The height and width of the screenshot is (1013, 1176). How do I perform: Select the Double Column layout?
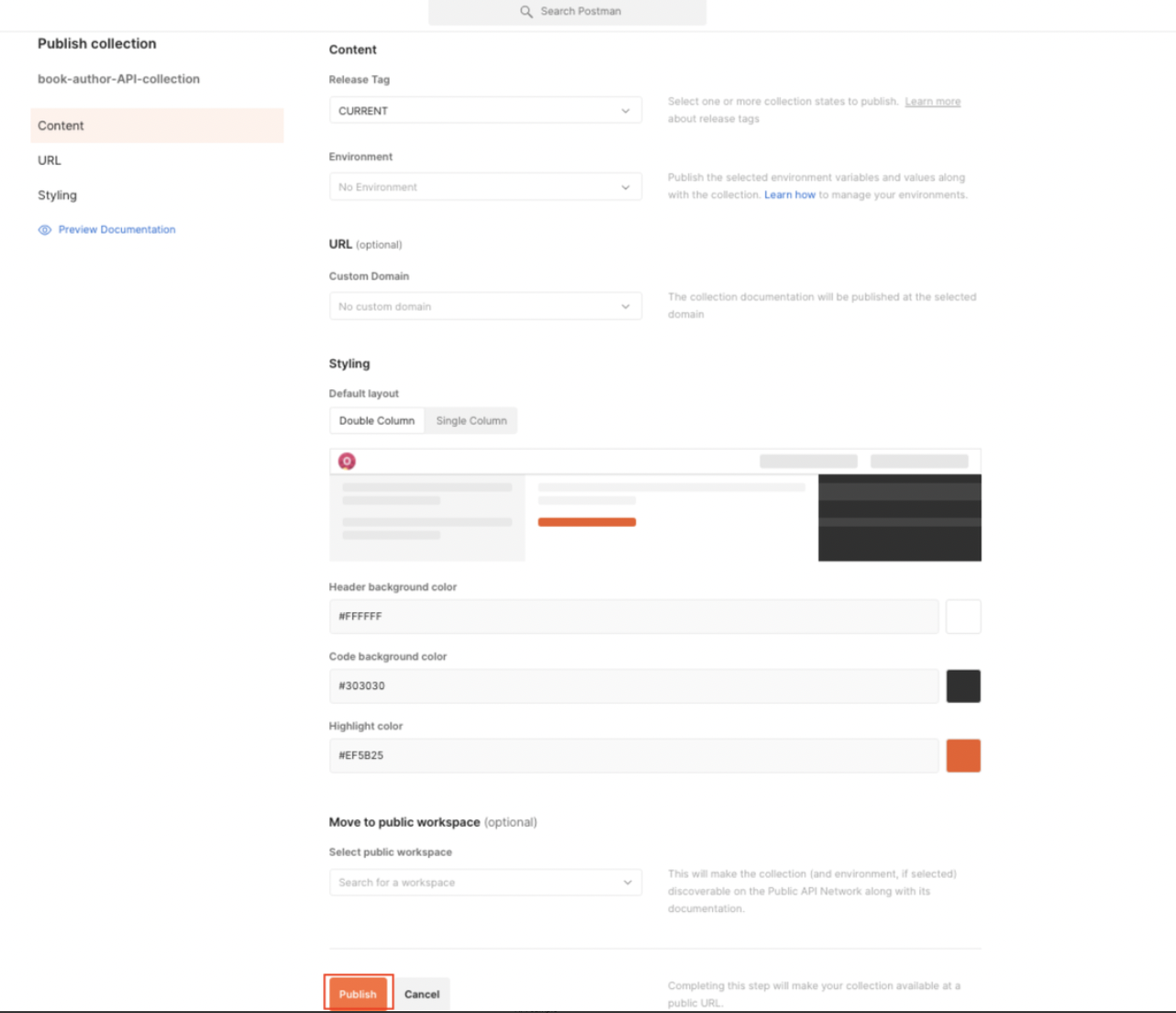[377, 421]
